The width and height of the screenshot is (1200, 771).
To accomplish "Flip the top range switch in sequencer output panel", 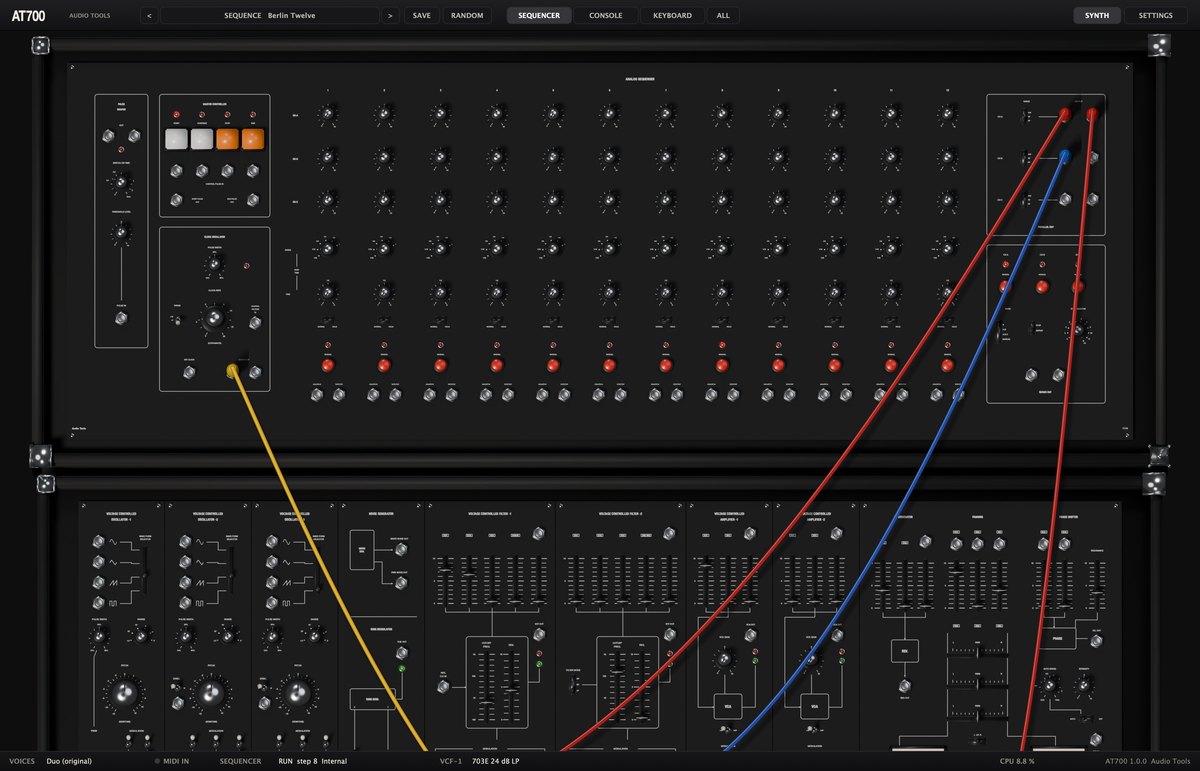I will tap(1024, 116).
